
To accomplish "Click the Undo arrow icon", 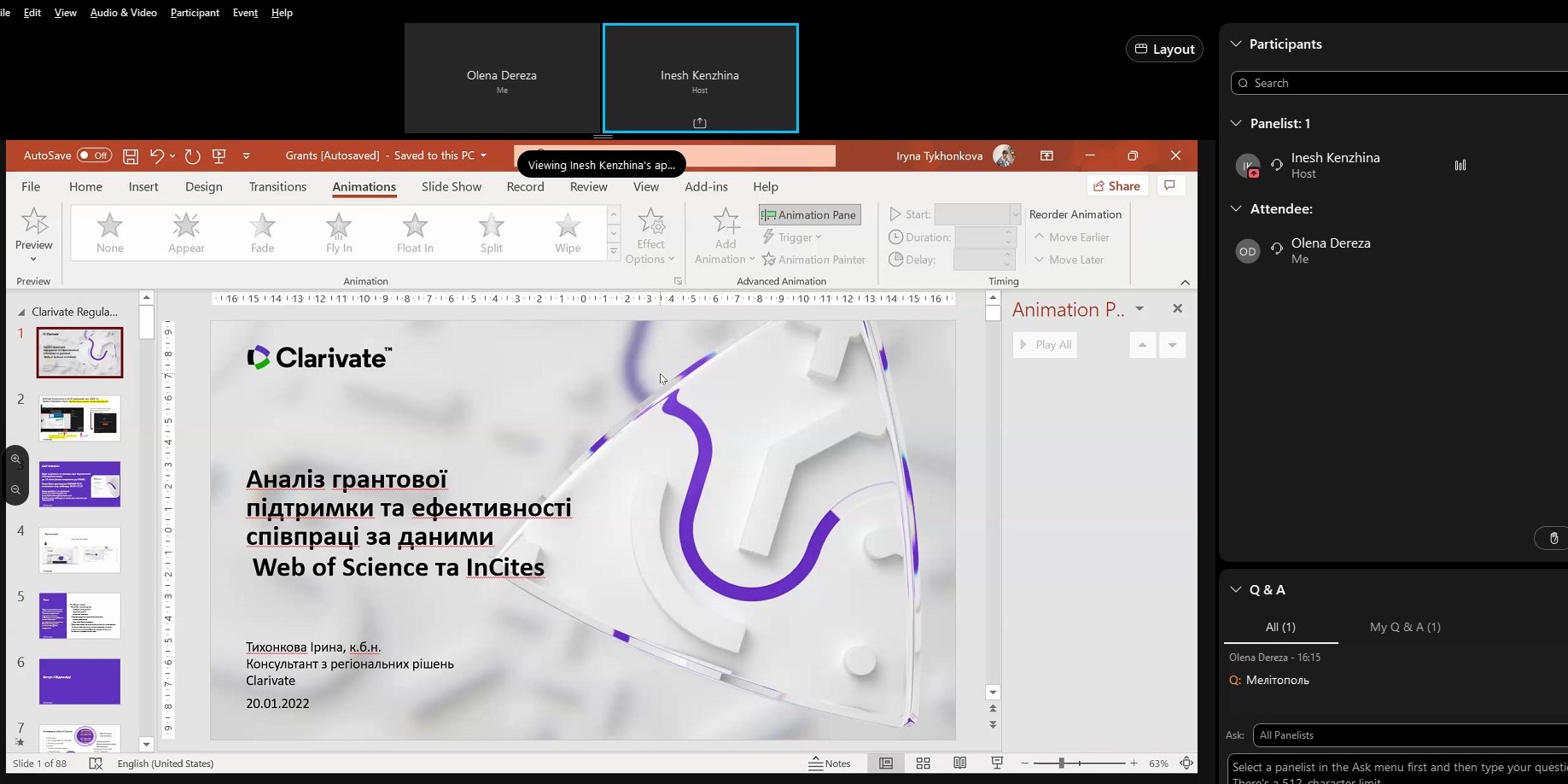I will [x=156, y=156].
